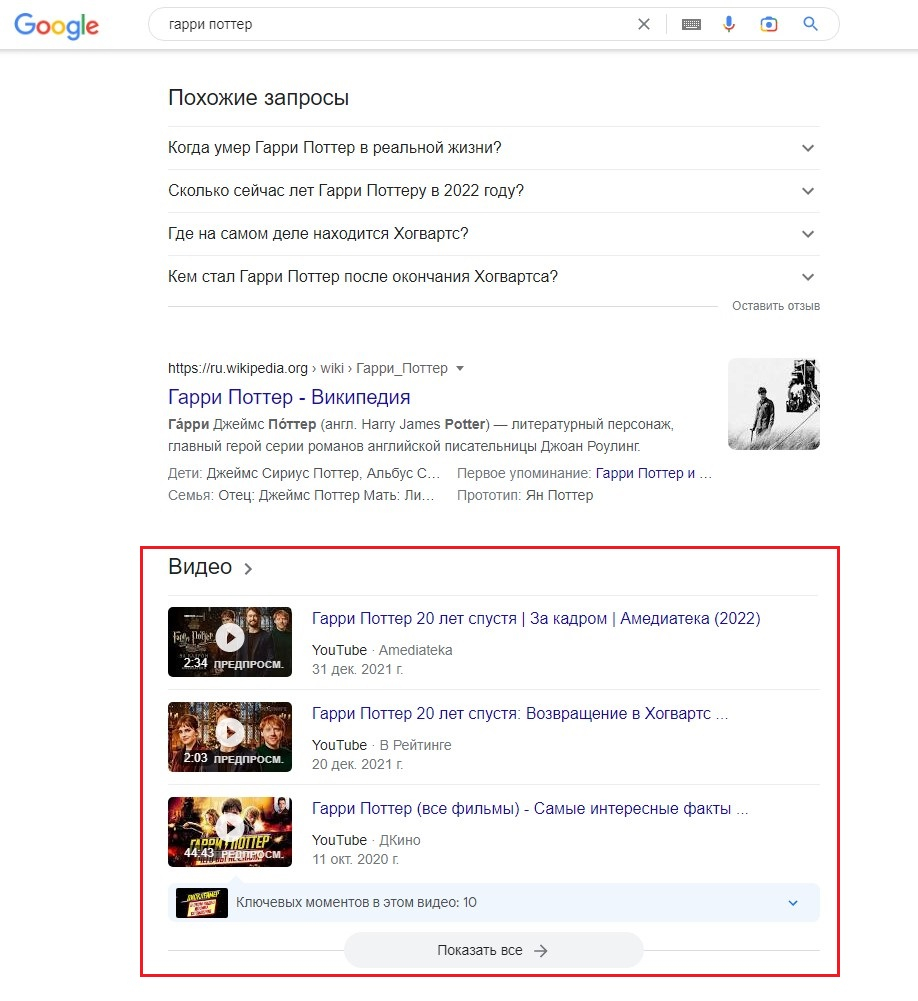
Task: Open the dropdown arrow next to Wikipedia URL
Action: pos(460,368)
